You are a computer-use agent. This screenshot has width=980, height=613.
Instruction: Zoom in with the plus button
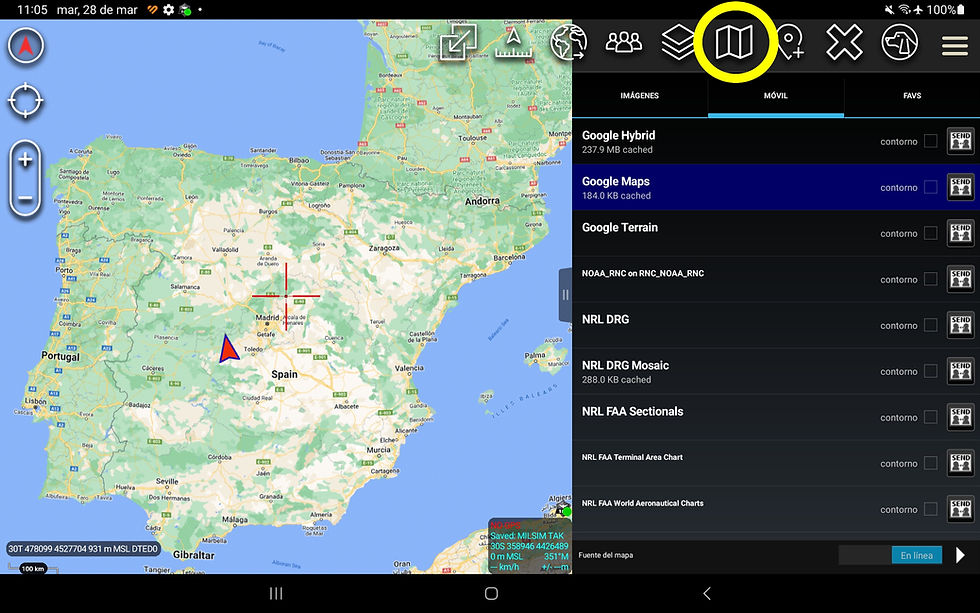25,160
